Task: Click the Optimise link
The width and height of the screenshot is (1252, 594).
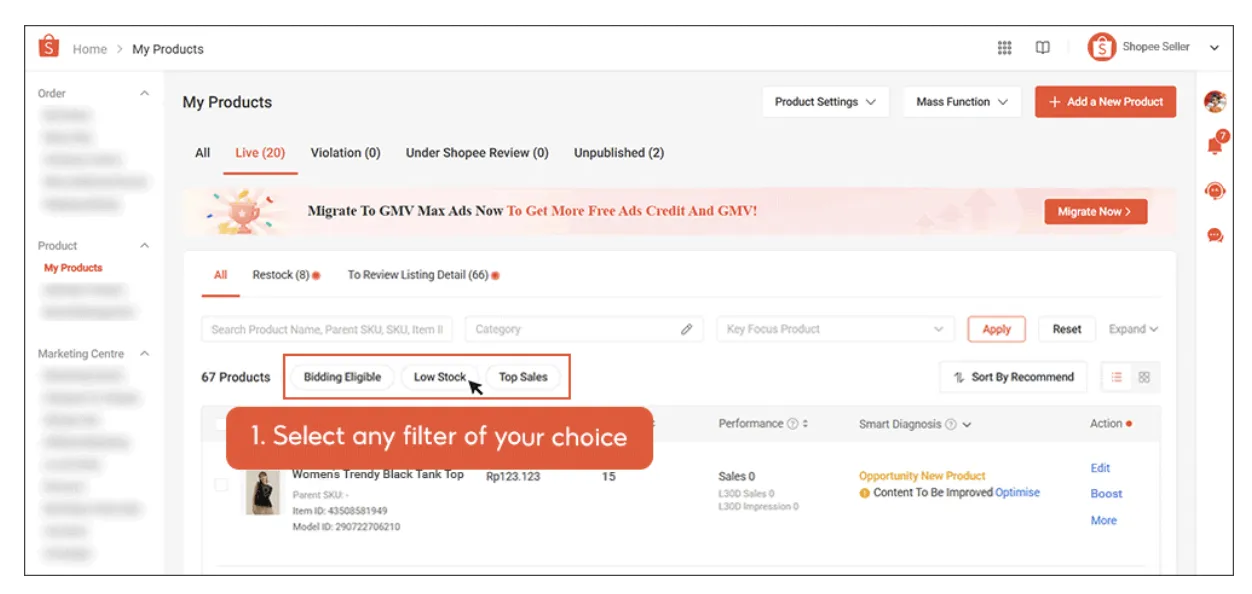Action: pos(1017,493)
